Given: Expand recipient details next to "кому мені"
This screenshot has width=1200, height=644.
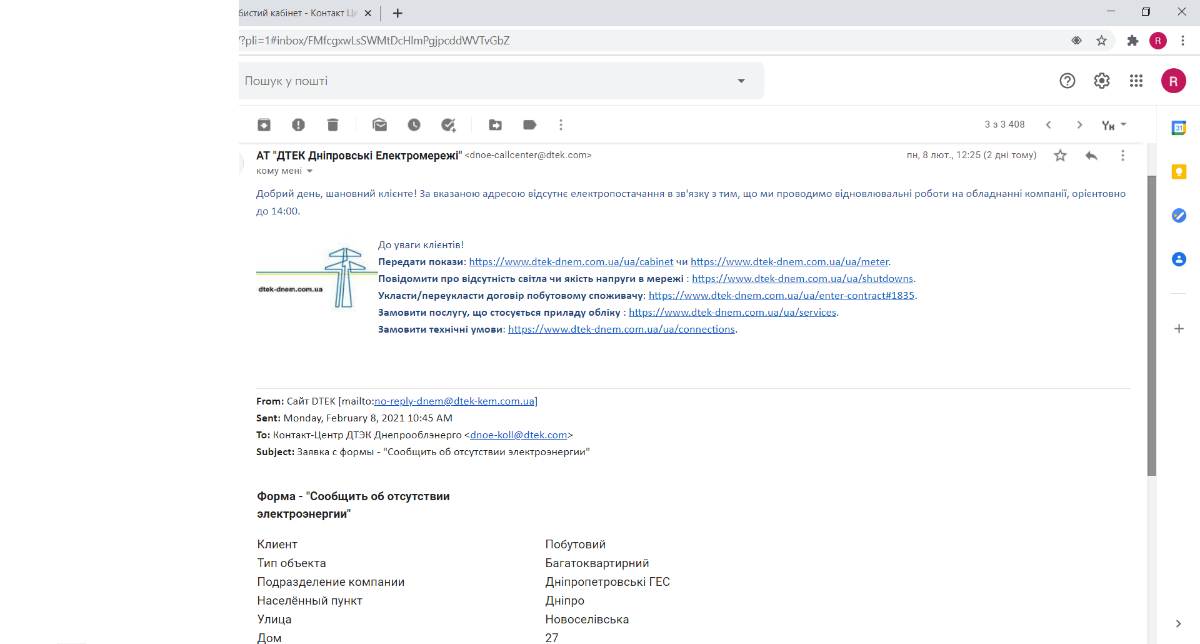Looking at the screenshot, I should [x=309, y=171].
